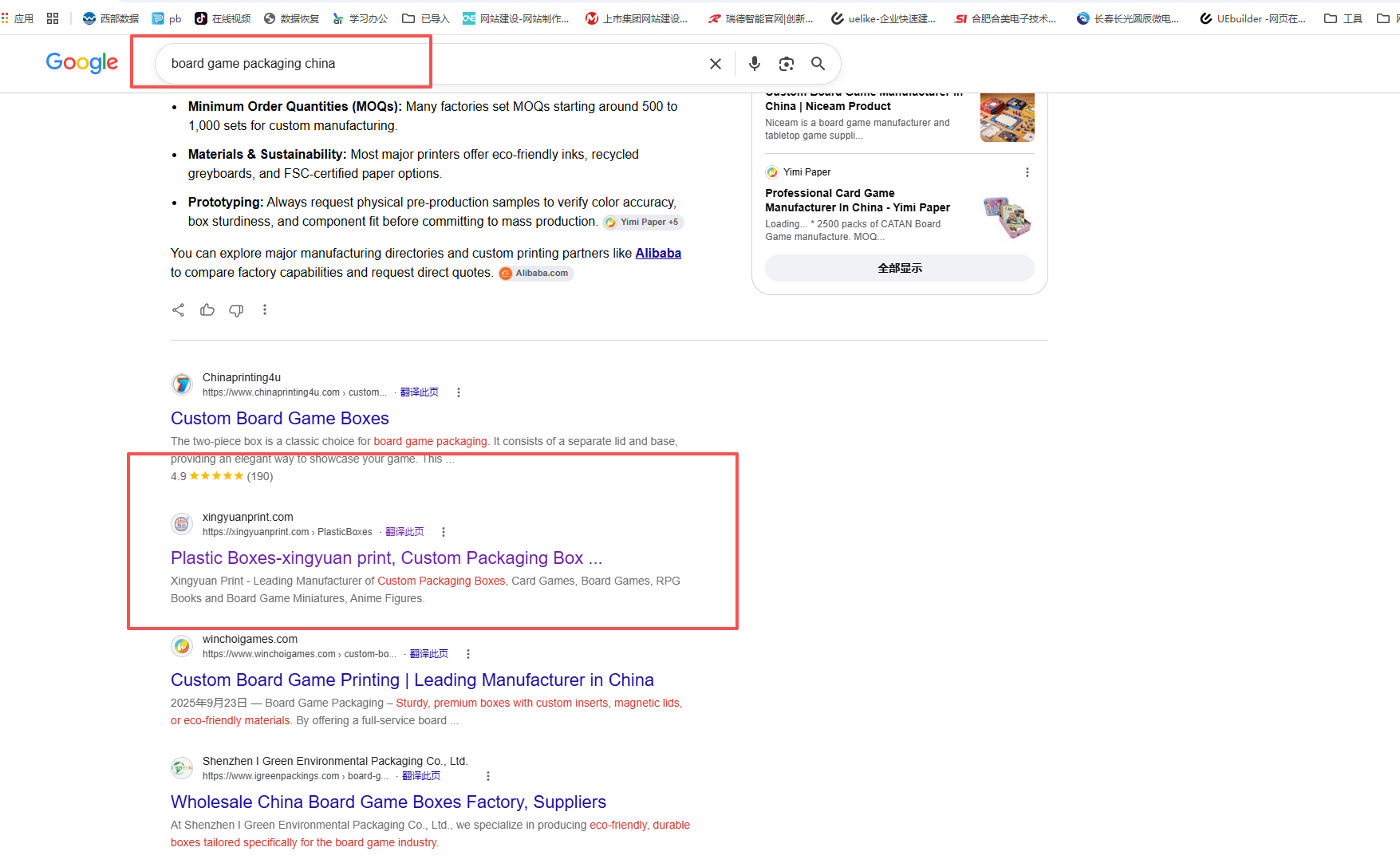The image size is (1400, 867).
Task: Open Custom Board Game Printing winchoigames result
Action: click(412, 680)
